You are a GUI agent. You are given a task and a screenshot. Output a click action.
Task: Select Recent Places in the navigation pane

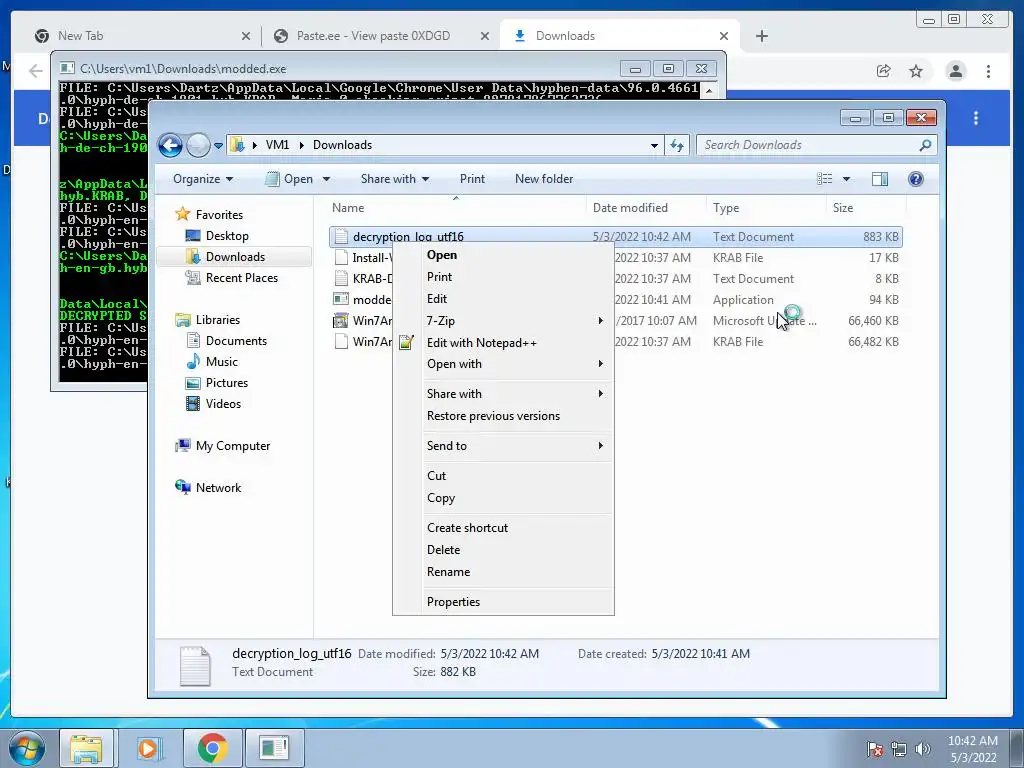point(242,278)
